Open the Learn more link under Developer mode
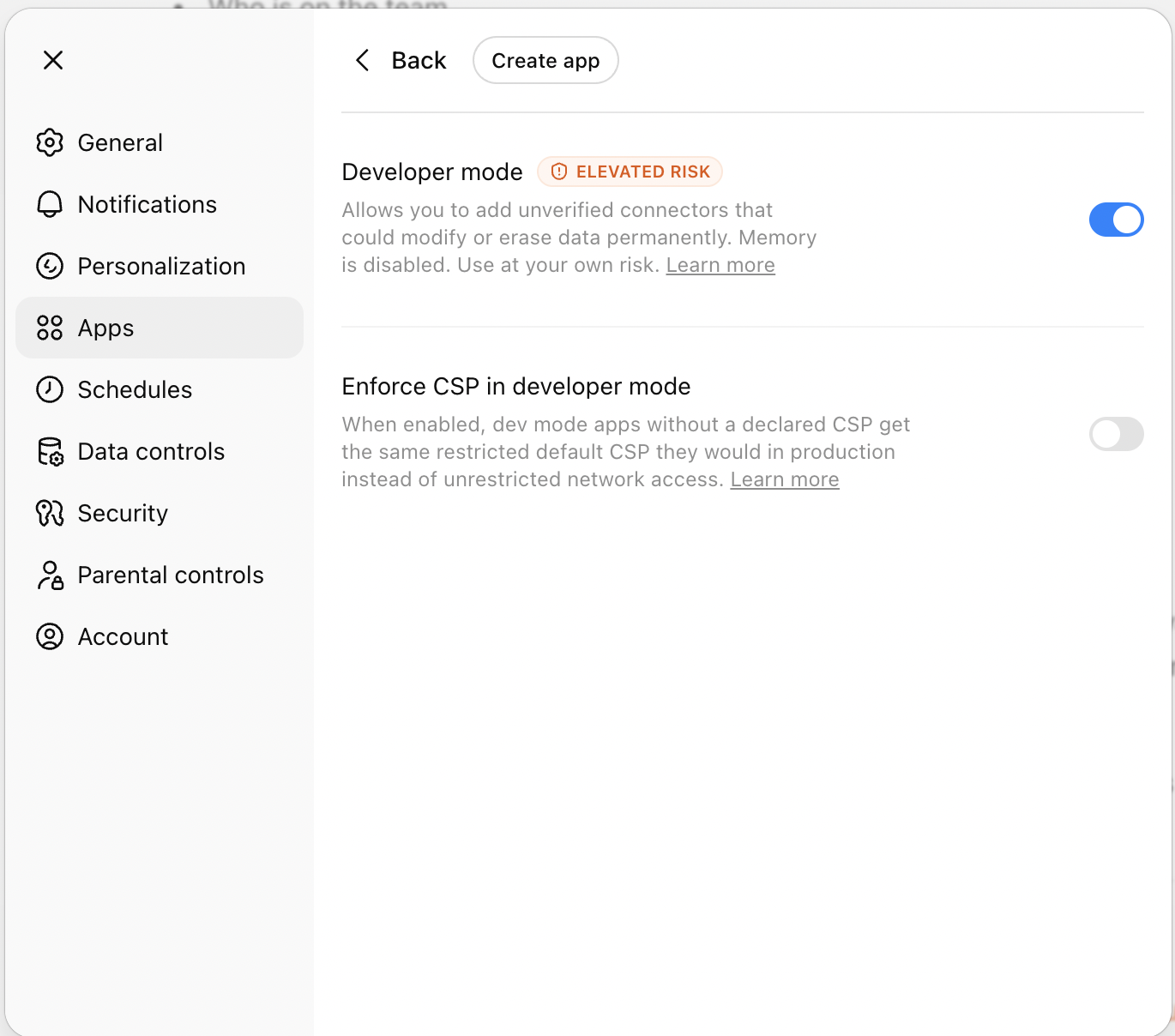This screenshot has height=1036, width=1175. click(720, 265)
